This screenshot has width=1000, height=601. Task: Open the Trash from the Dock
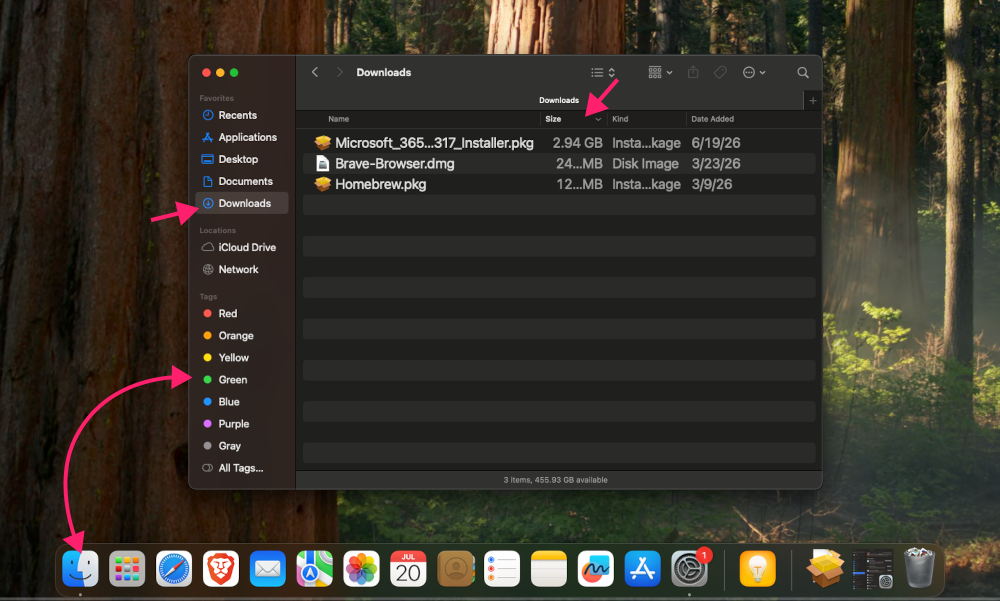click(x=919, y=567)
